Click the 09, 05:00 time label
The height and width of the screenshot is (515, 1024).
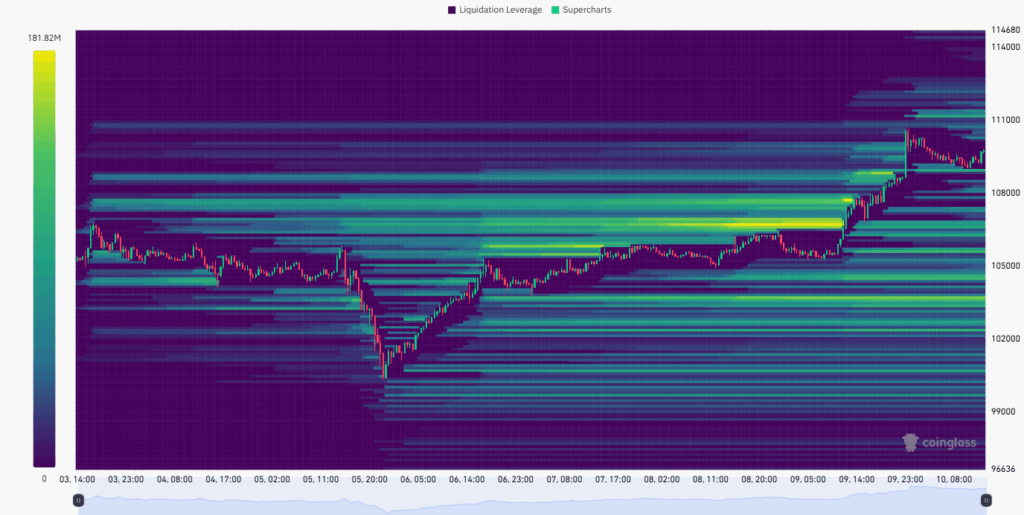coord(808,479)
